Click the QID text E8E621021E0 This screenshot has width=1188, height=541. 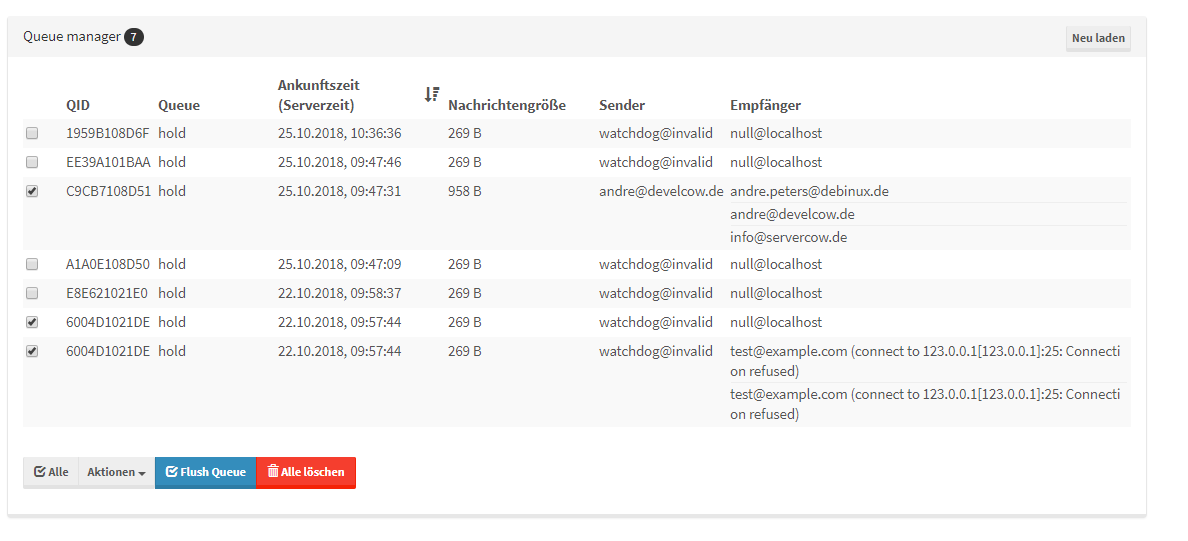pos(107,293)
